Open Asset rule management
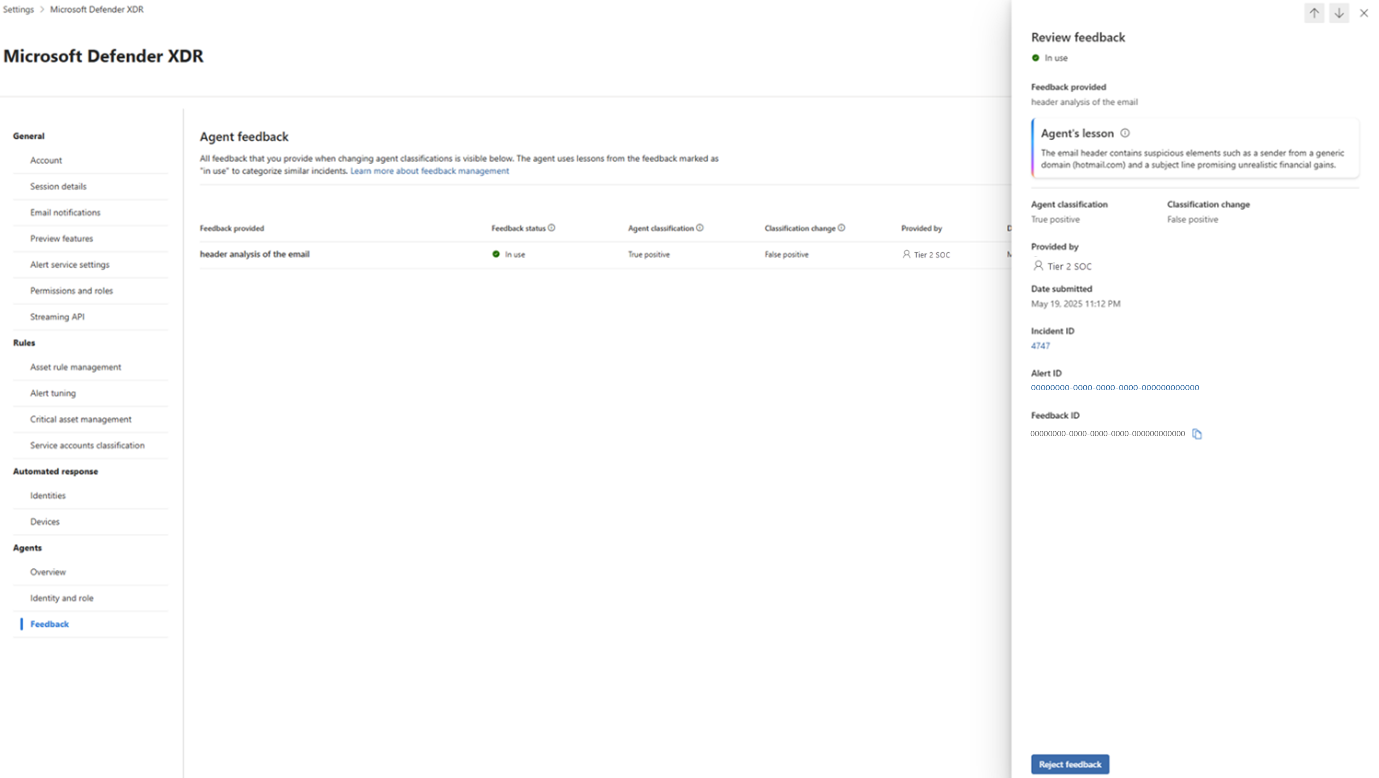 pyautogui.click(x=75, y=367)
